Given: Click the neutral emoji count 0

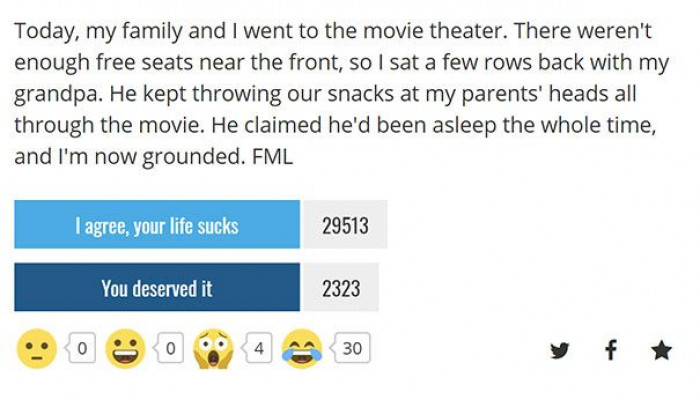Looking at the screenshot, I should point(81,348).
